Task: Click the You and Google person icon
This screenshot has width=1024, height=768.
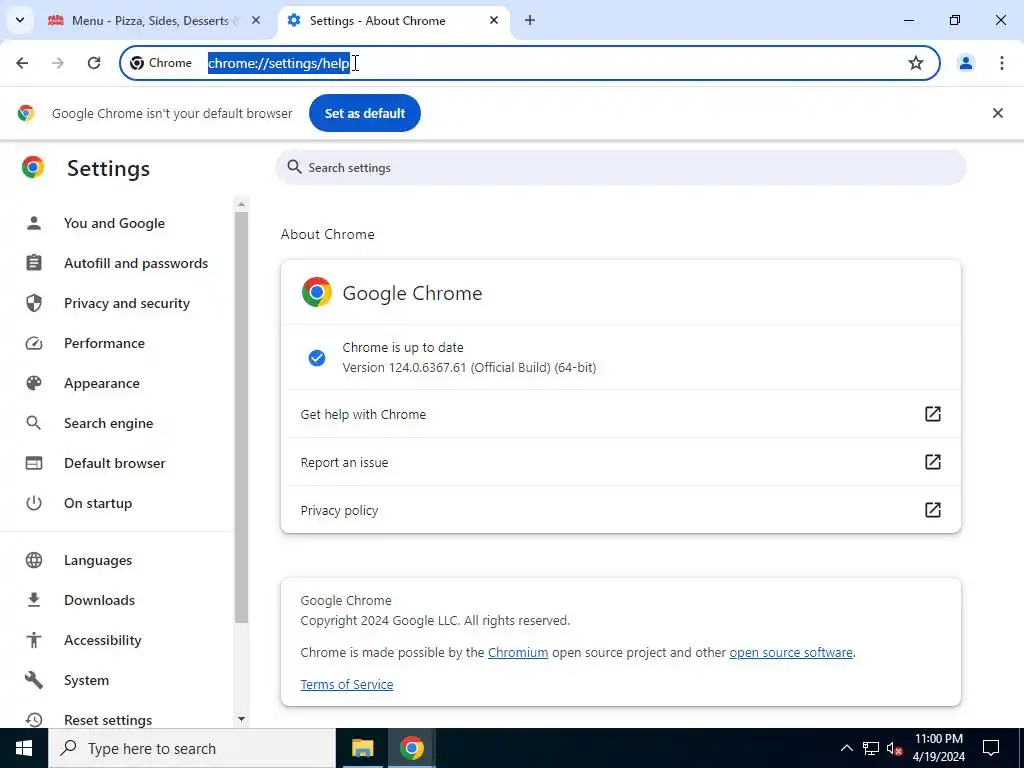Action: pos(33,223)
